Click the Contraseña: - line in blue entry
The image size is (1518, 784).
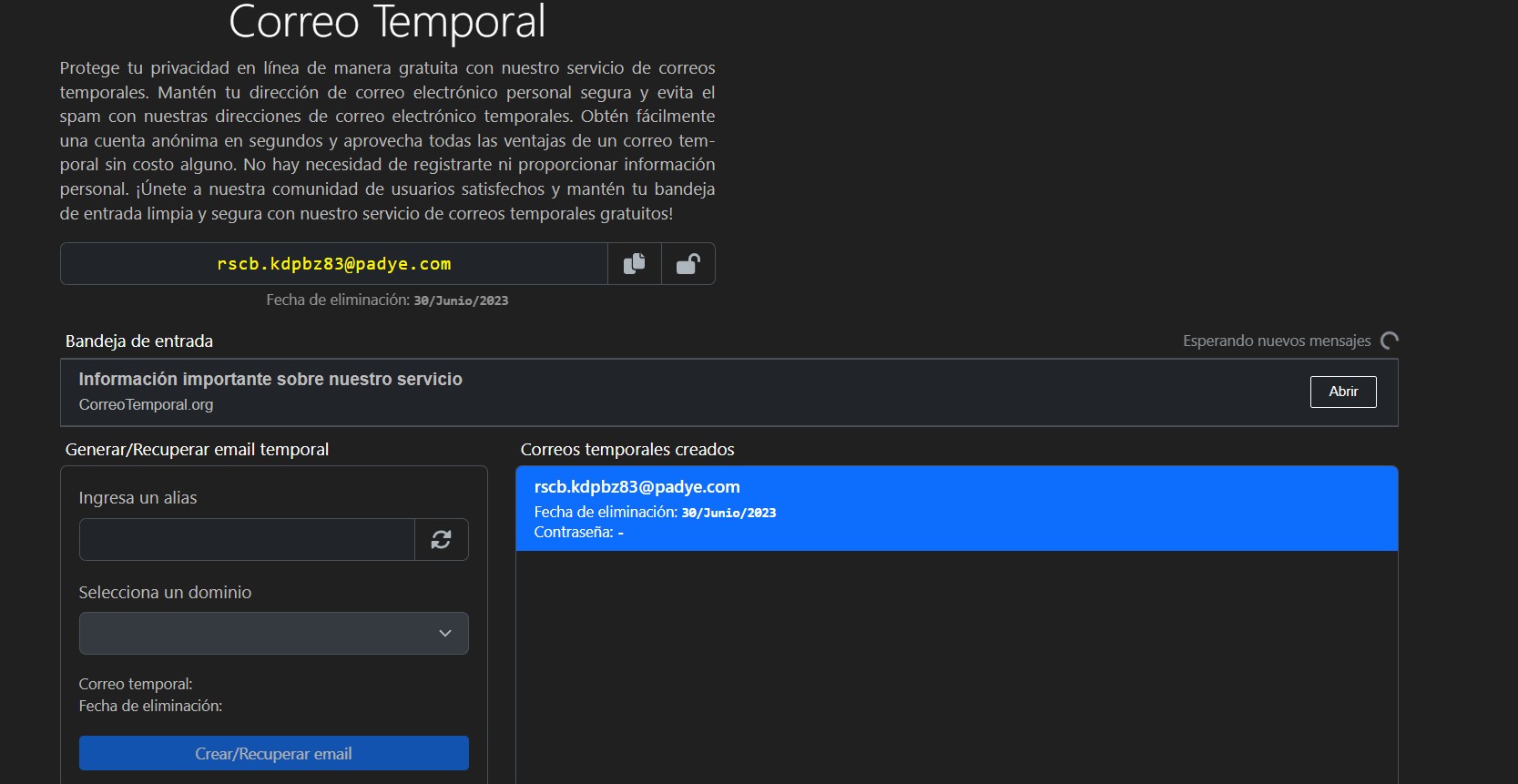(579, 532)
